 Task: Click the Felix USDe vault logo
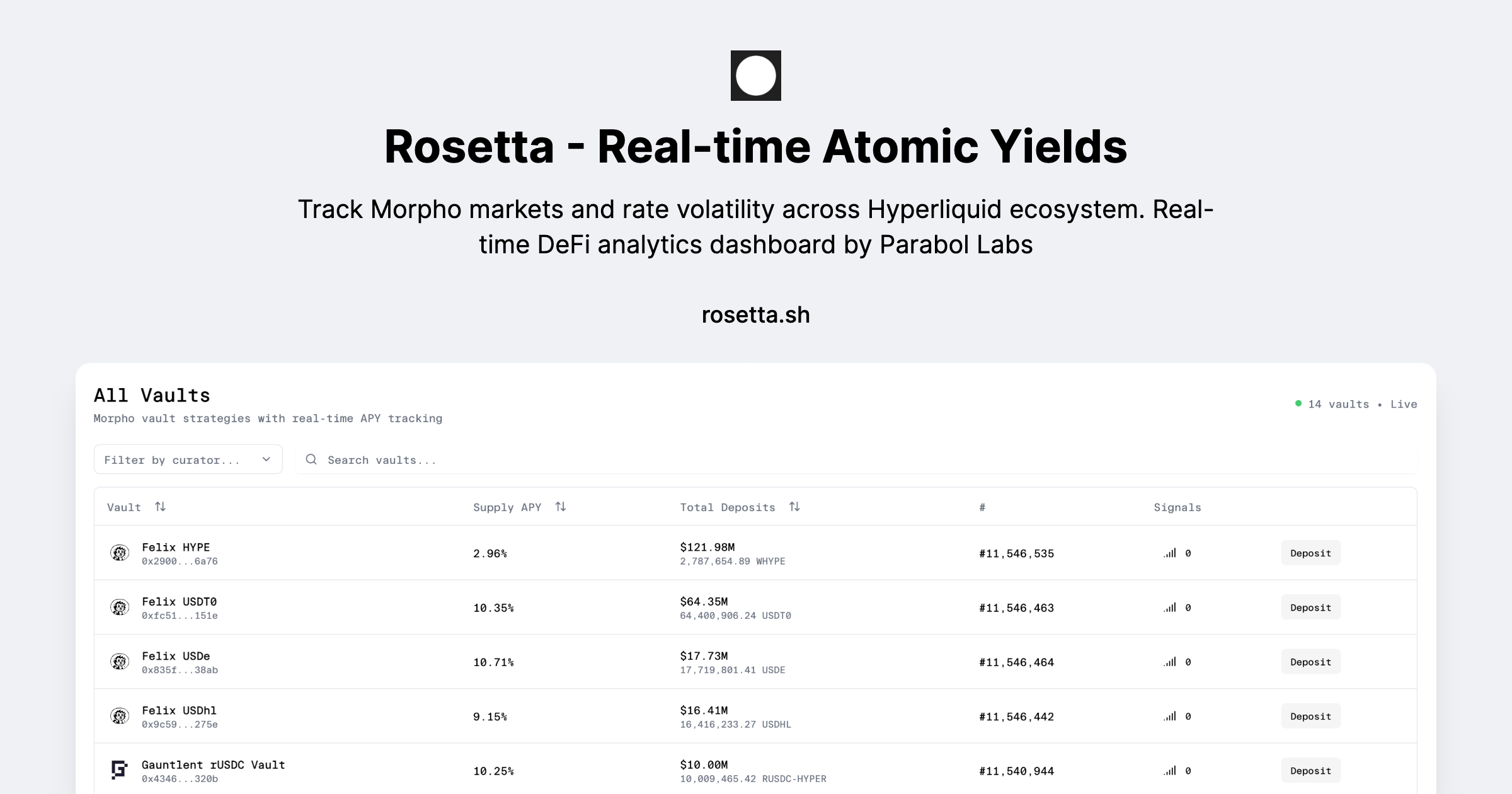[x=119, y=661]
